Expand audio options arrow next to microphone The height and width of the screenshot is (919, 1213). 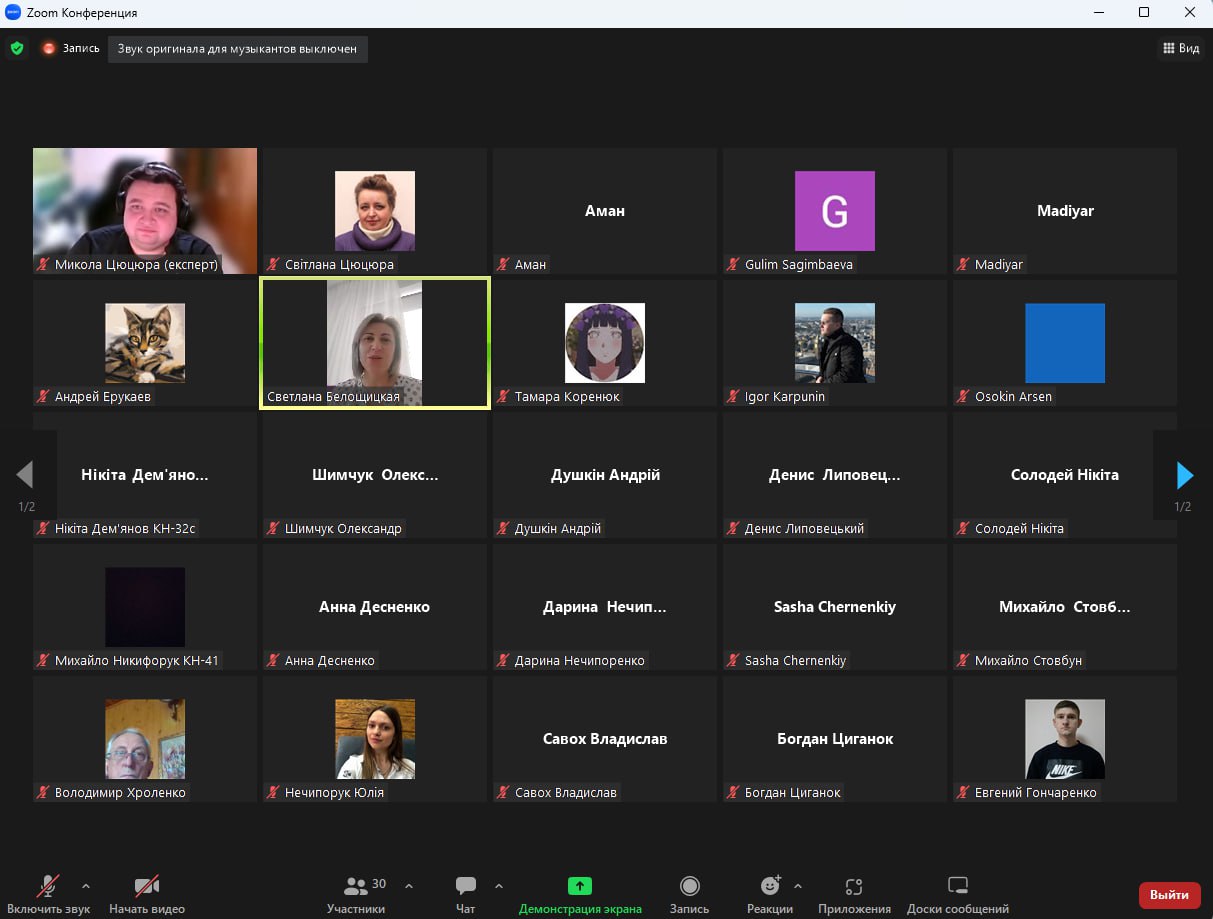tap(85, 886)
